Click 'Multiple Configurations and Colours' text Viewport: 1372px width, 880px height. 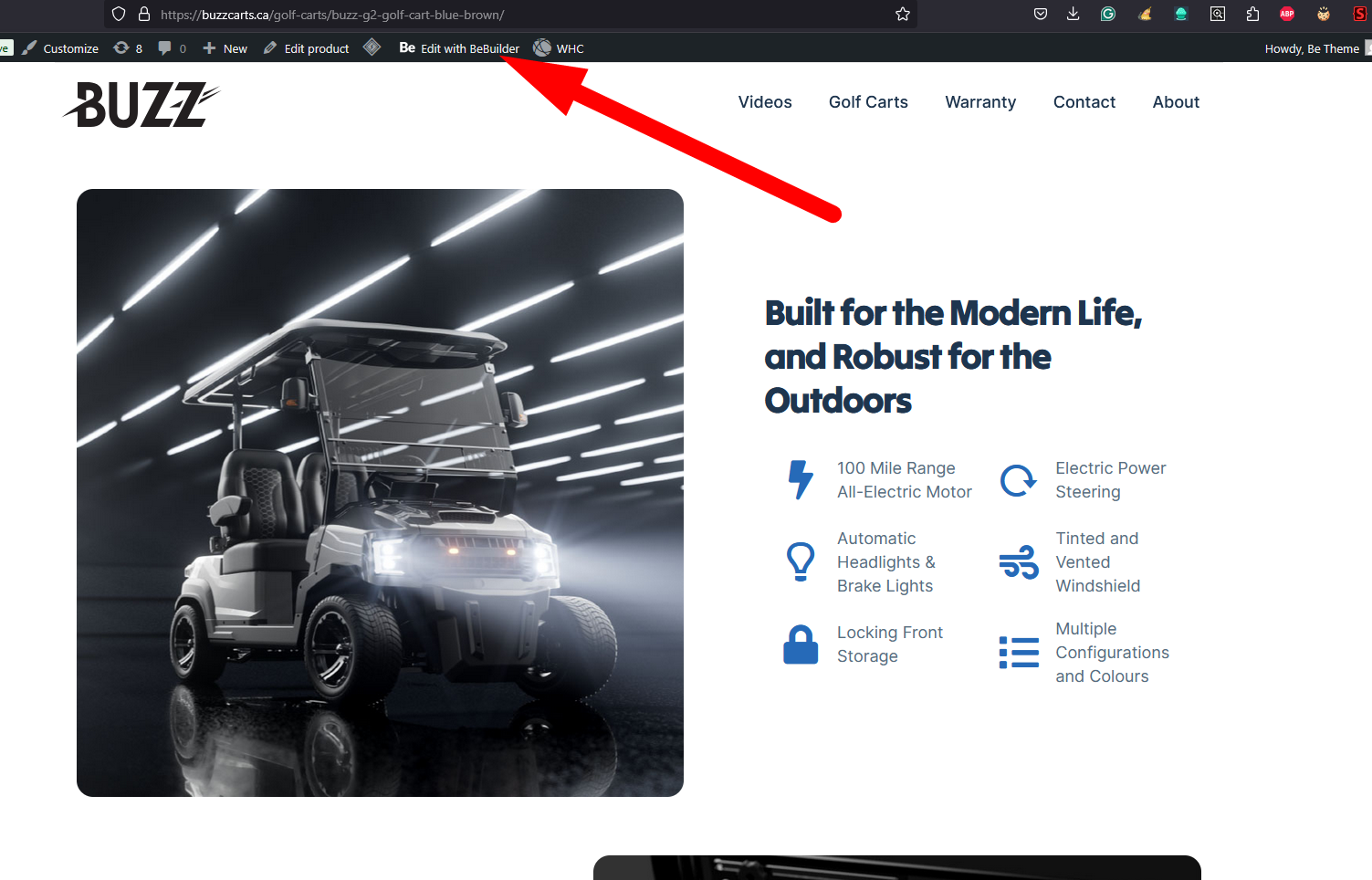click(1112, 653)
